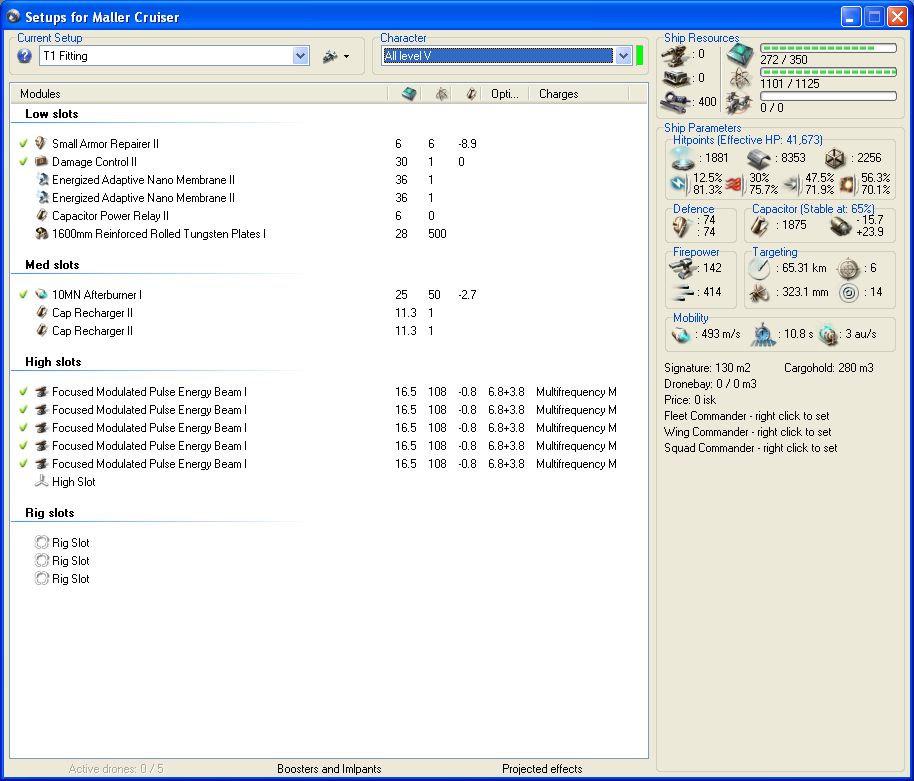Click the Rig slots group header
Screen dimensions: 914x781
[x=50, y=513]
